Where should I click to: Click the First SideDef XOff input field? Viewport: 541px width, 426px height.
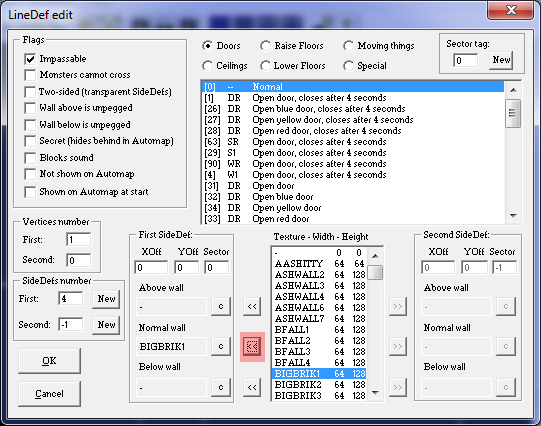(151, 268)
